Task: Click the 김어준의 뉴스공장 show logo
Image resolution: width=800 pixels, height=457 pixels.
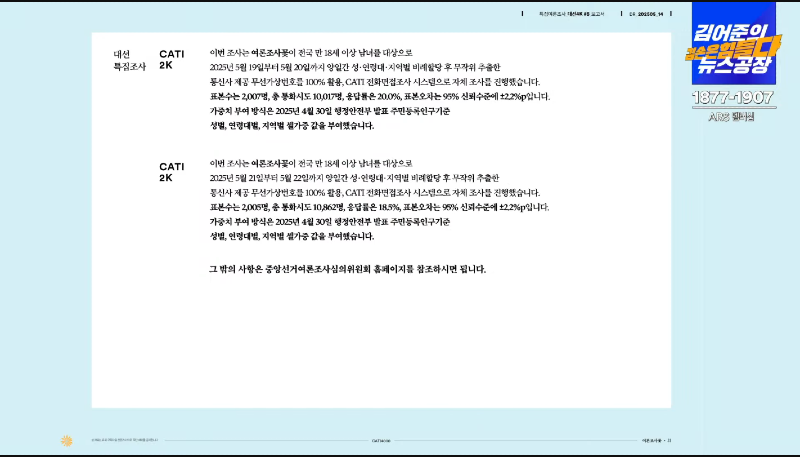Action: pos(734,44)
